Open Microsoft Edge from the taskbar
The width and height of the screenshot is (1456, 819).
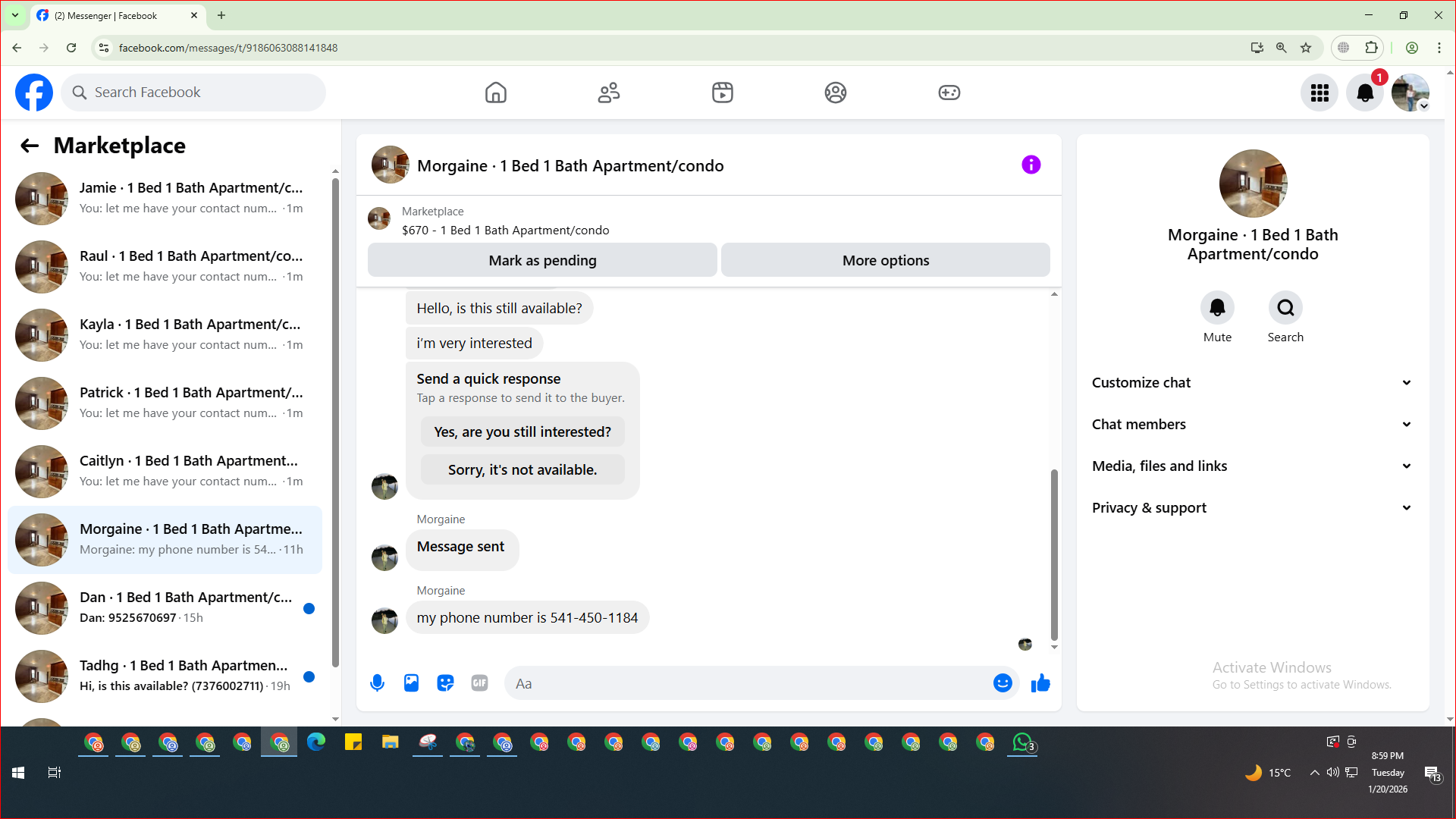316,742
